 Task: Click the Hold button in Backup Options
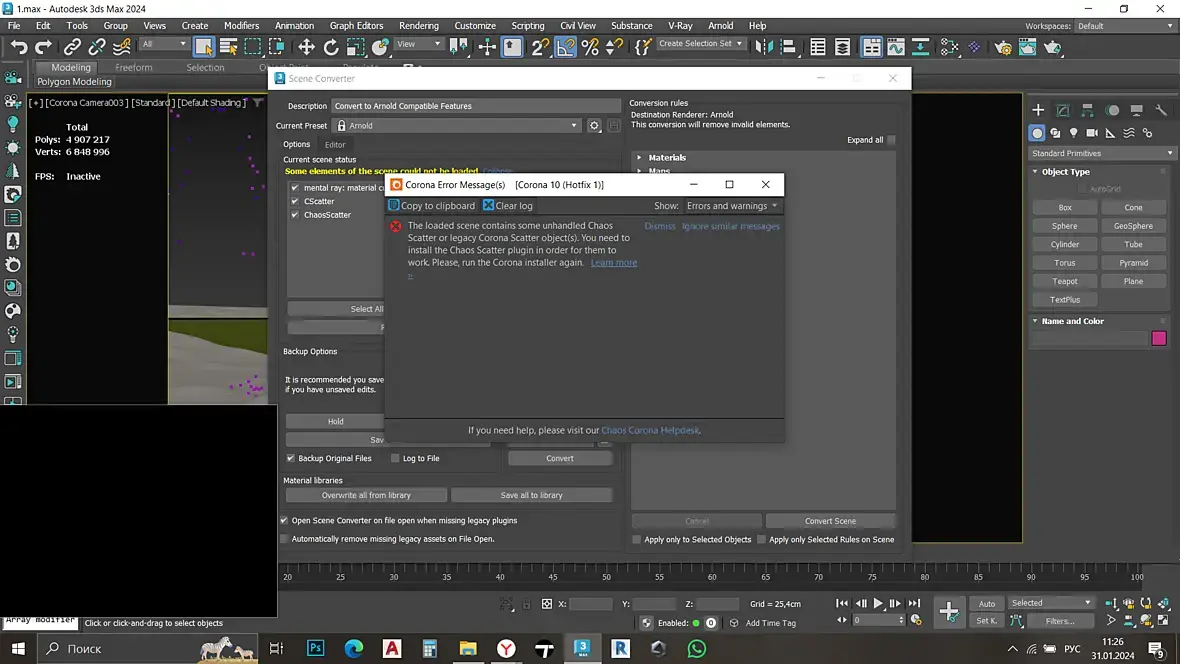point(335,422)
